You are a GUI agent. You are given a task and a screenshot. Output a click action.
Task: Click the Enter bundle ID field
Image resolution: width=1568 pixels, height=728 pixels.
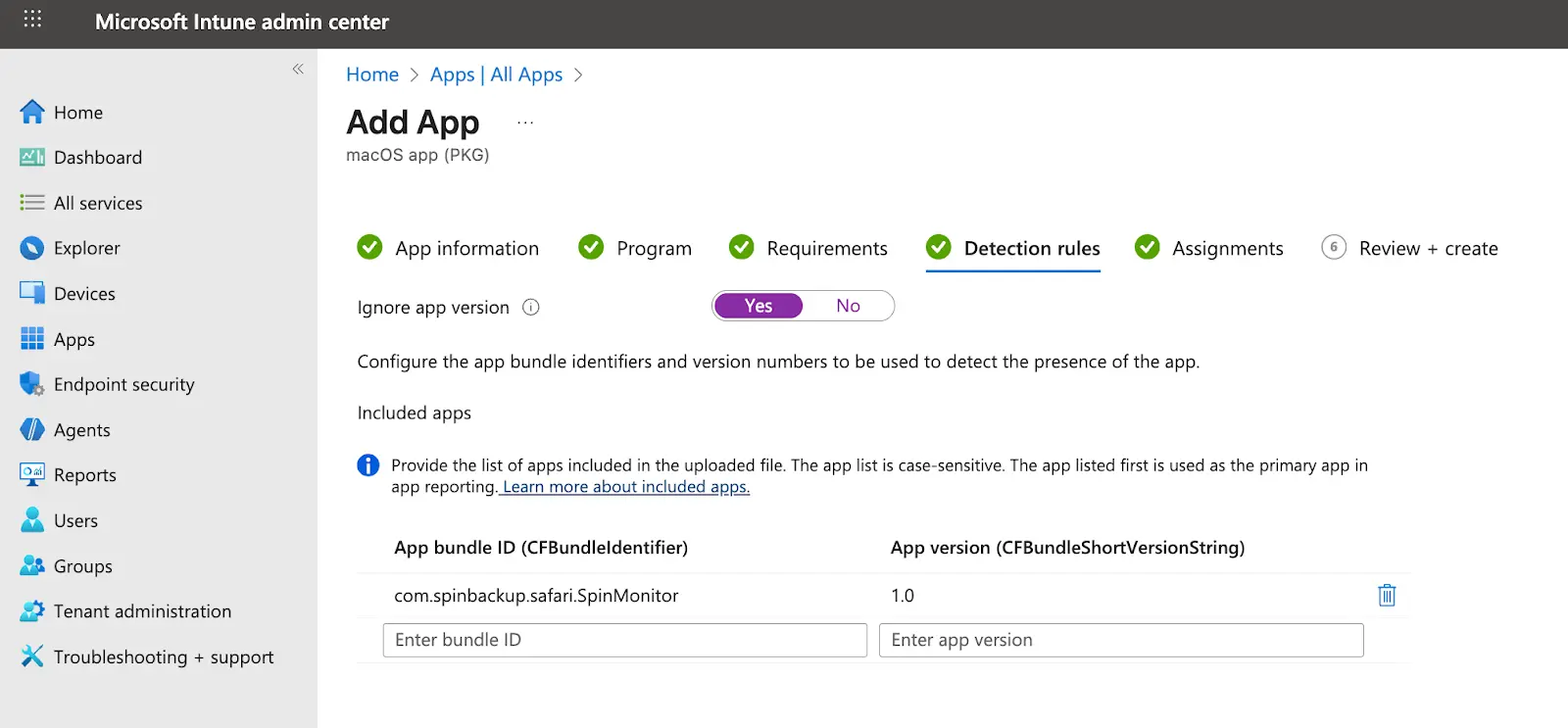click(x=624, y=640)
